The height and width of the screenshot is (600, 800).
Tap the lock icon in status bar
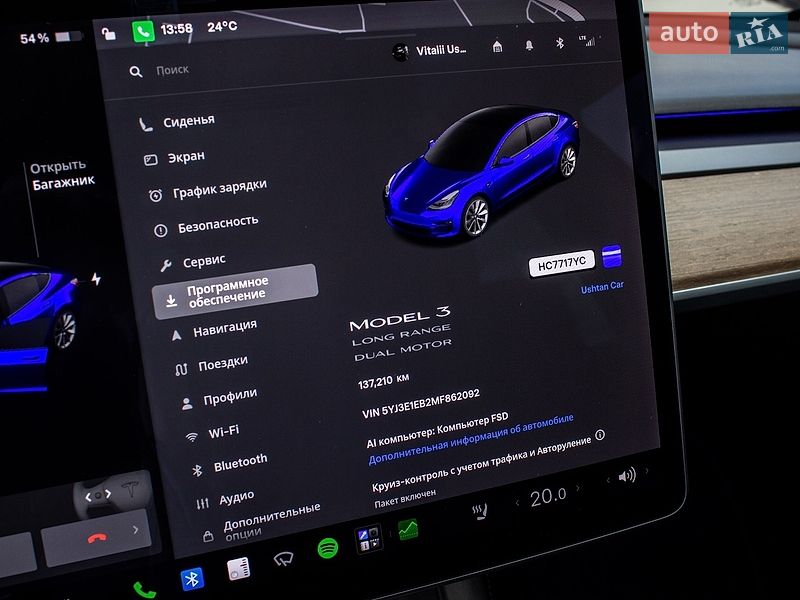point(108,34)
